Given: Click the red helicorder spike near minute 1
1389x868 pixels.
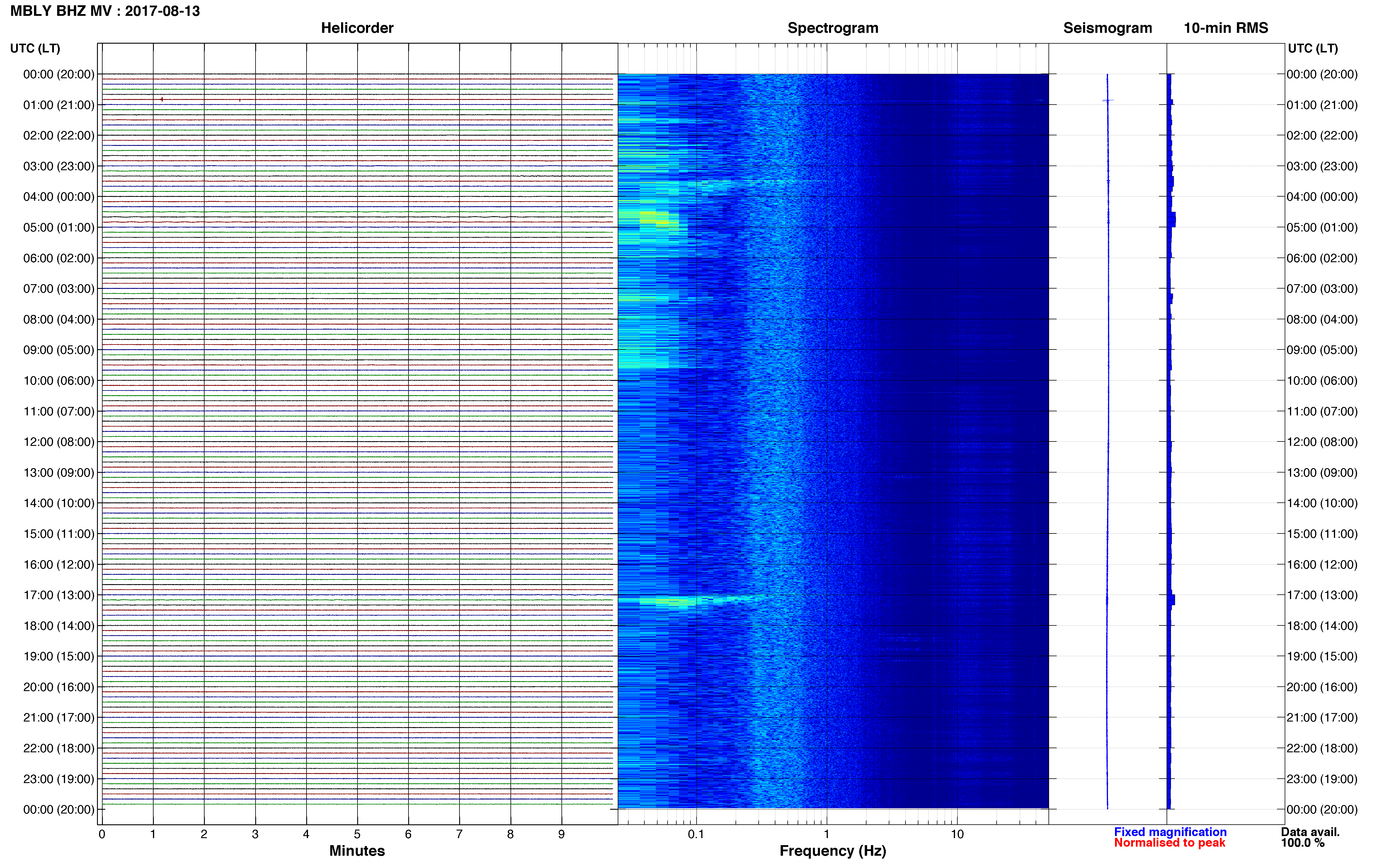Looking at the screenshot, I should click(162, 99).
